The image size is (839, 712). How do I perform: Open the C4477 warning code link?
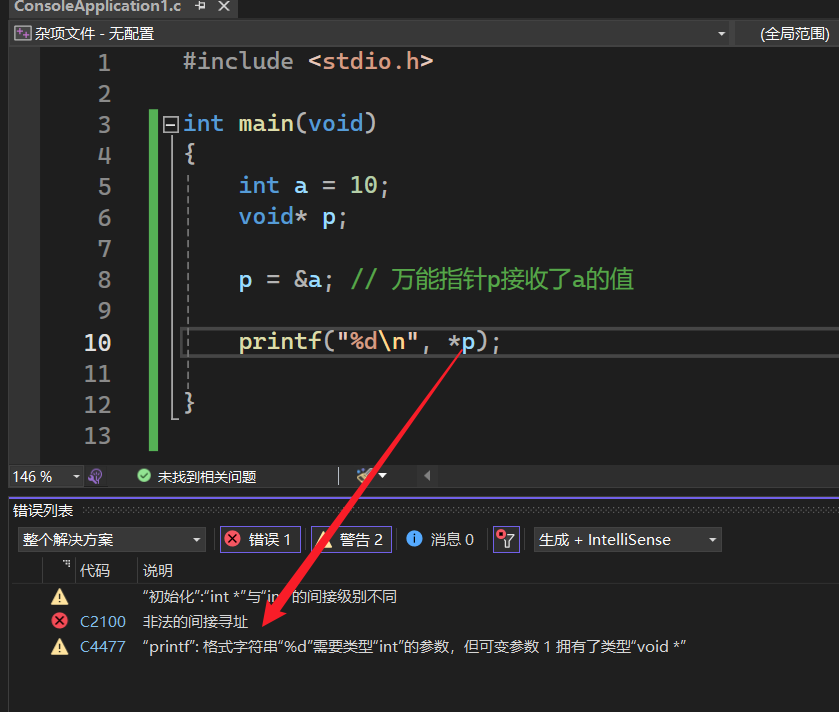click(x=103, y=647)
